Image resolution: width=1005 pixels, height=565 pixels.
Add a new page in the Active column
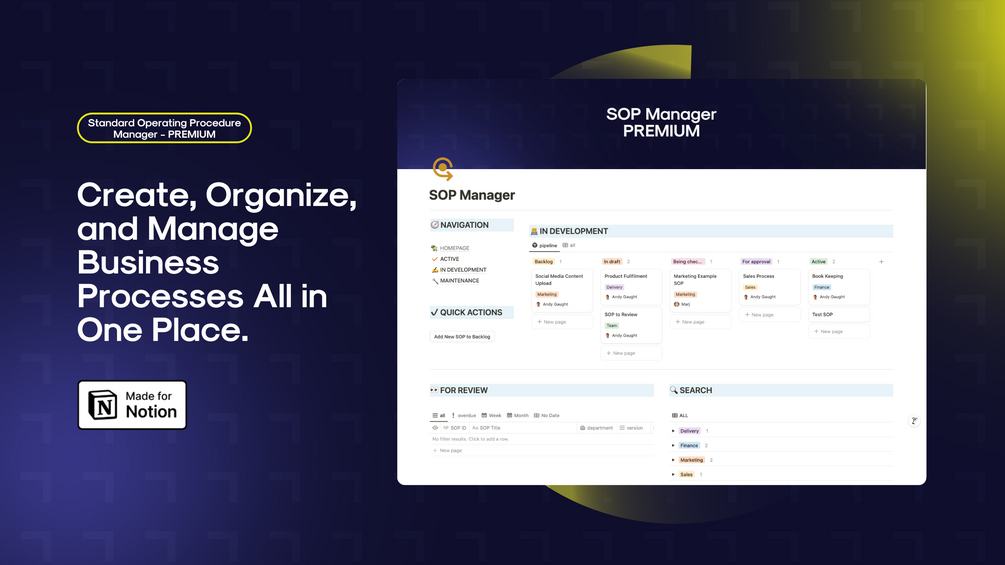pyautogui.click(x=839, y=332)
